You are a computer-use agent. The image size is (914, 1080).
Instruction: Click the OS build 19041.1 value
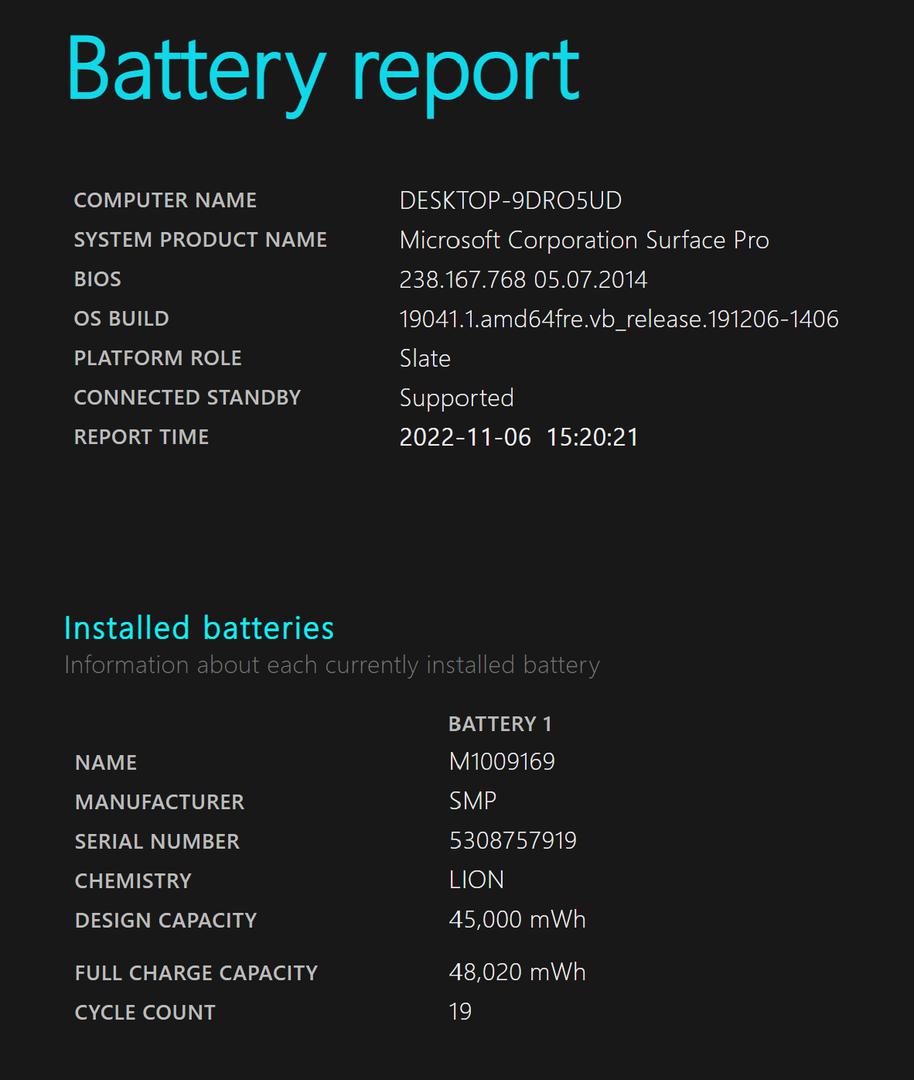tap(619, 319)
